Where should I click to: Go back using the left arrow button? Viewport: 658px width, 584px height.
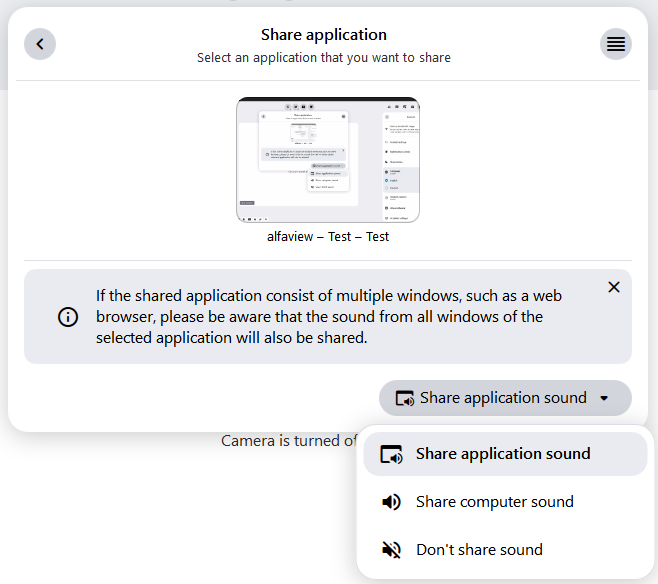[40, 44]
